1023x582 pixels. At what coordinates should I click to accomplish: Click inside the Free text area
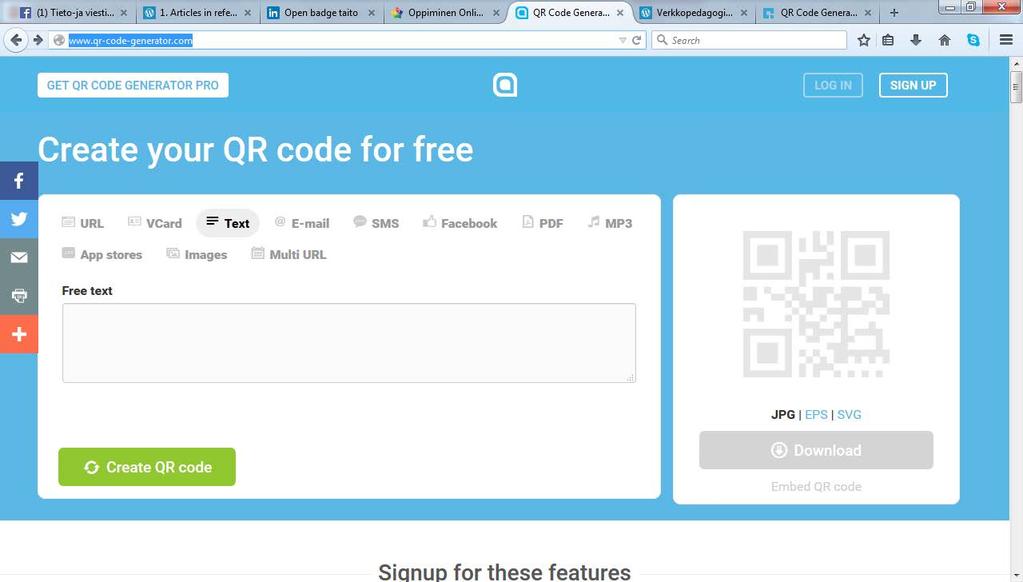(349, 343)
